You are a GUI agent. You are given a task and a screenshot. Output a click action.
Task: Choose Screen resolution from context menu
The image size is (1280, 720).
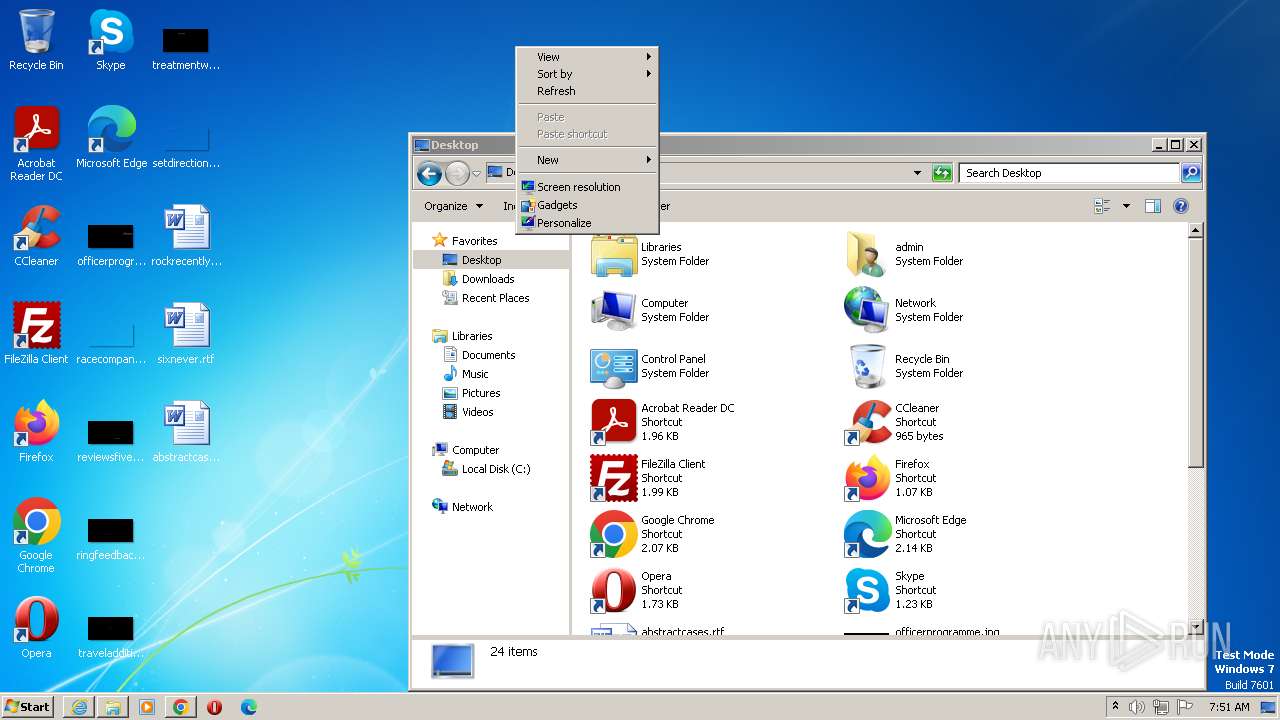click(x=587, y=187)
